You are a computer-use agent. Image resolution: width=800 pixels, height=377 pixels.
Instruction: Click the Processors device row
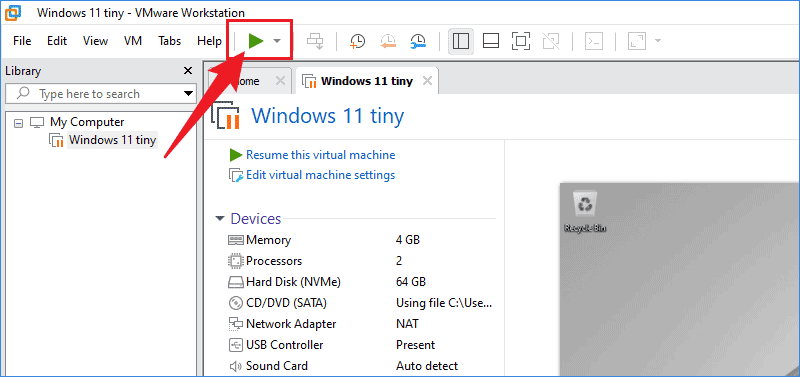coord(361,261)
